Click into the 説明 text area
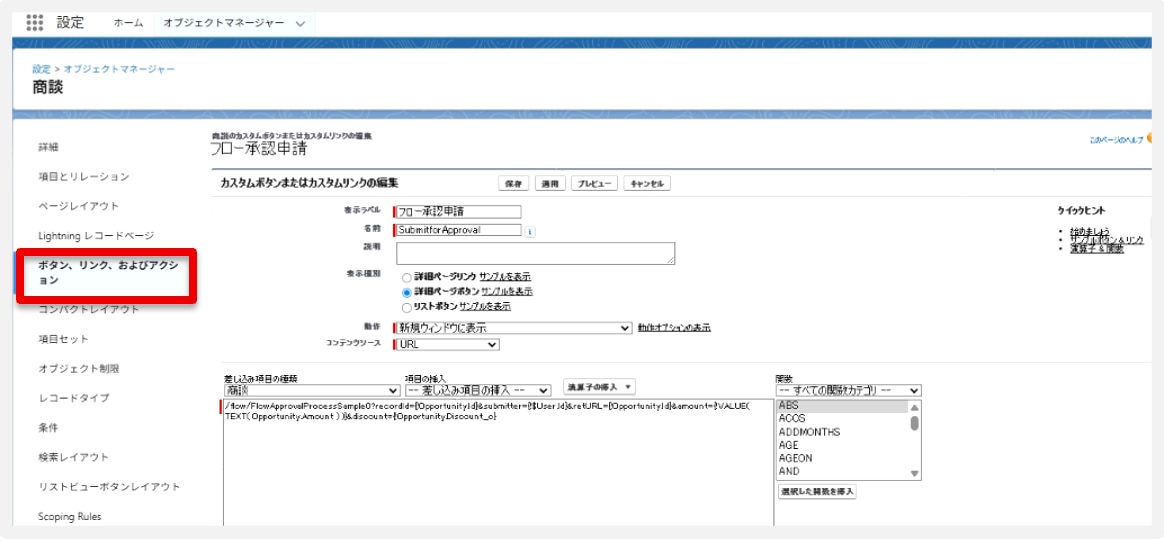 click(534, 253)
